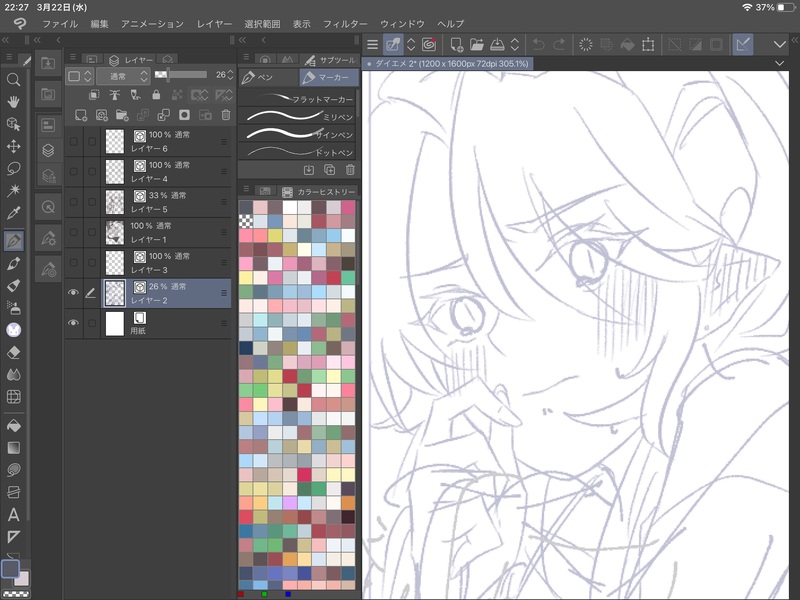Open the 編集 menu

click(x=99, y=24)
